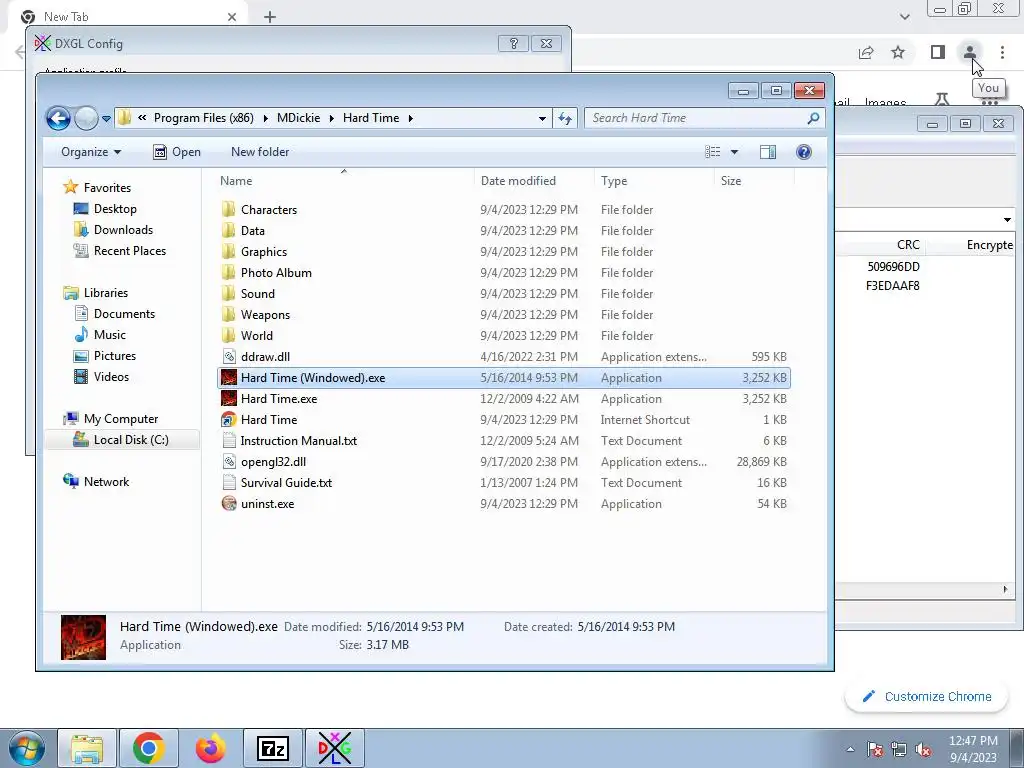Click the address bar refresh button
The height and width of the screenshot is (768, 1024).
[565, 118]
